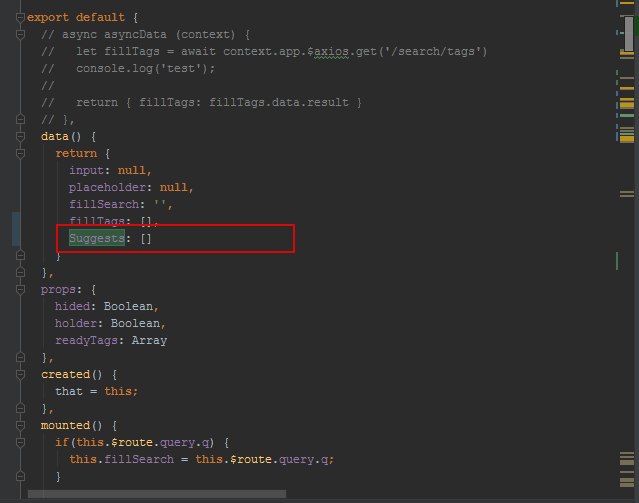Click the 'Array' type
639x503 pixels.
pyautogui.click(x=149, y=340)
